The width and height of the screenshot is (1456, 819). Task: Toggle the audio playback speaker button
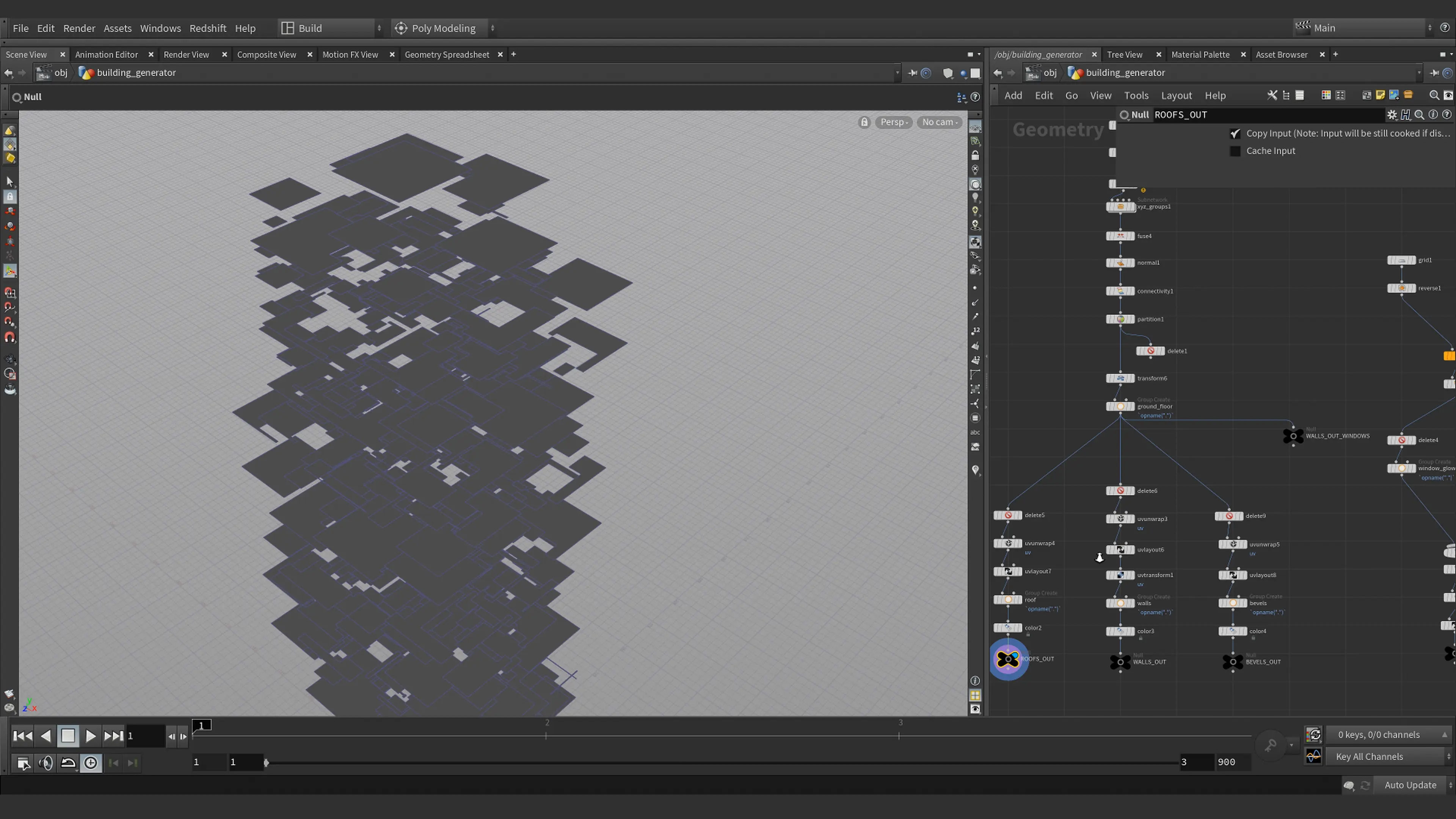[46, 763]
